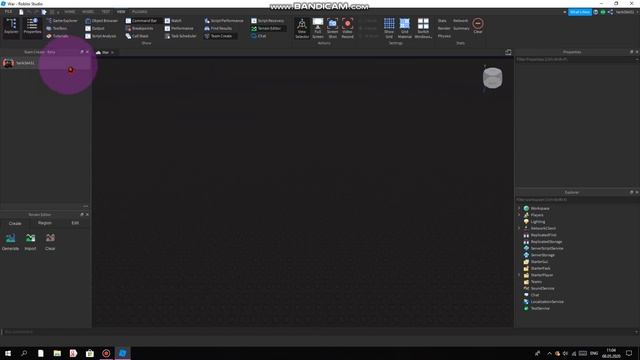Select the Edit tab in Terrain Editor
The image size is (640, 360).
click(x=75, y=223)
